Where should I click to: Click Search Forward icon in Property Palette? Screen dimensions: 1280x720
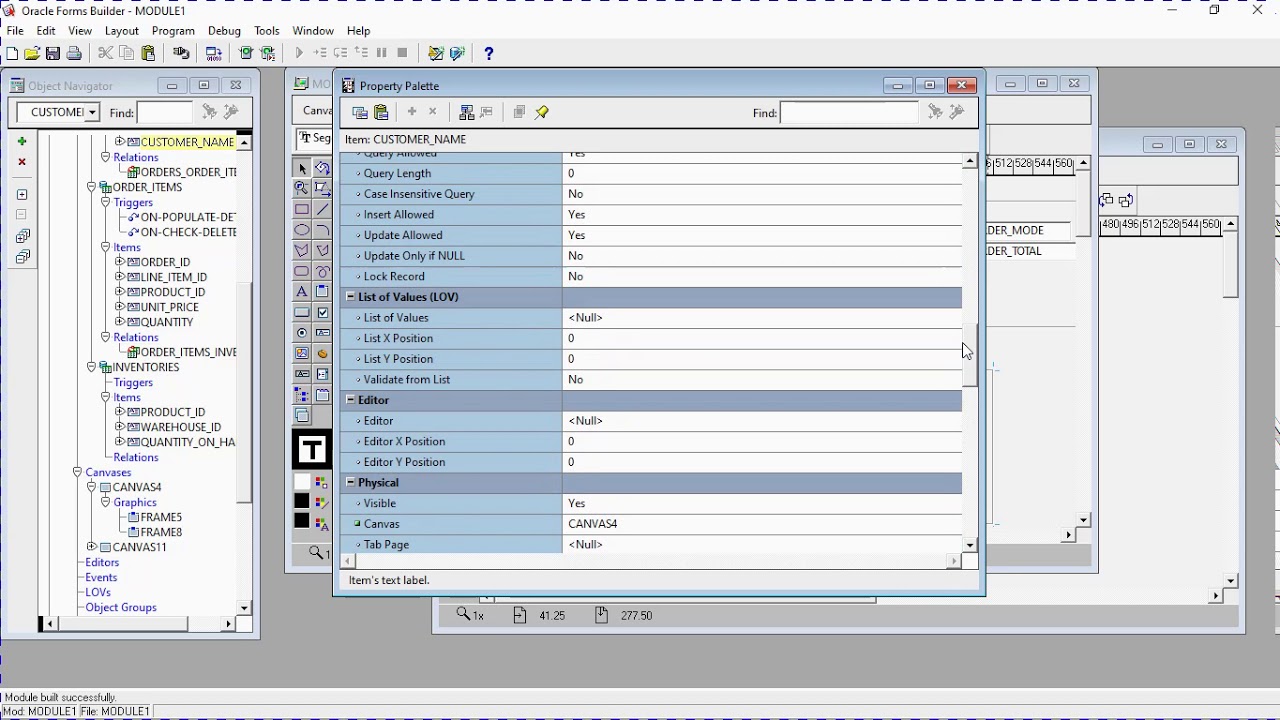point(935,112)
